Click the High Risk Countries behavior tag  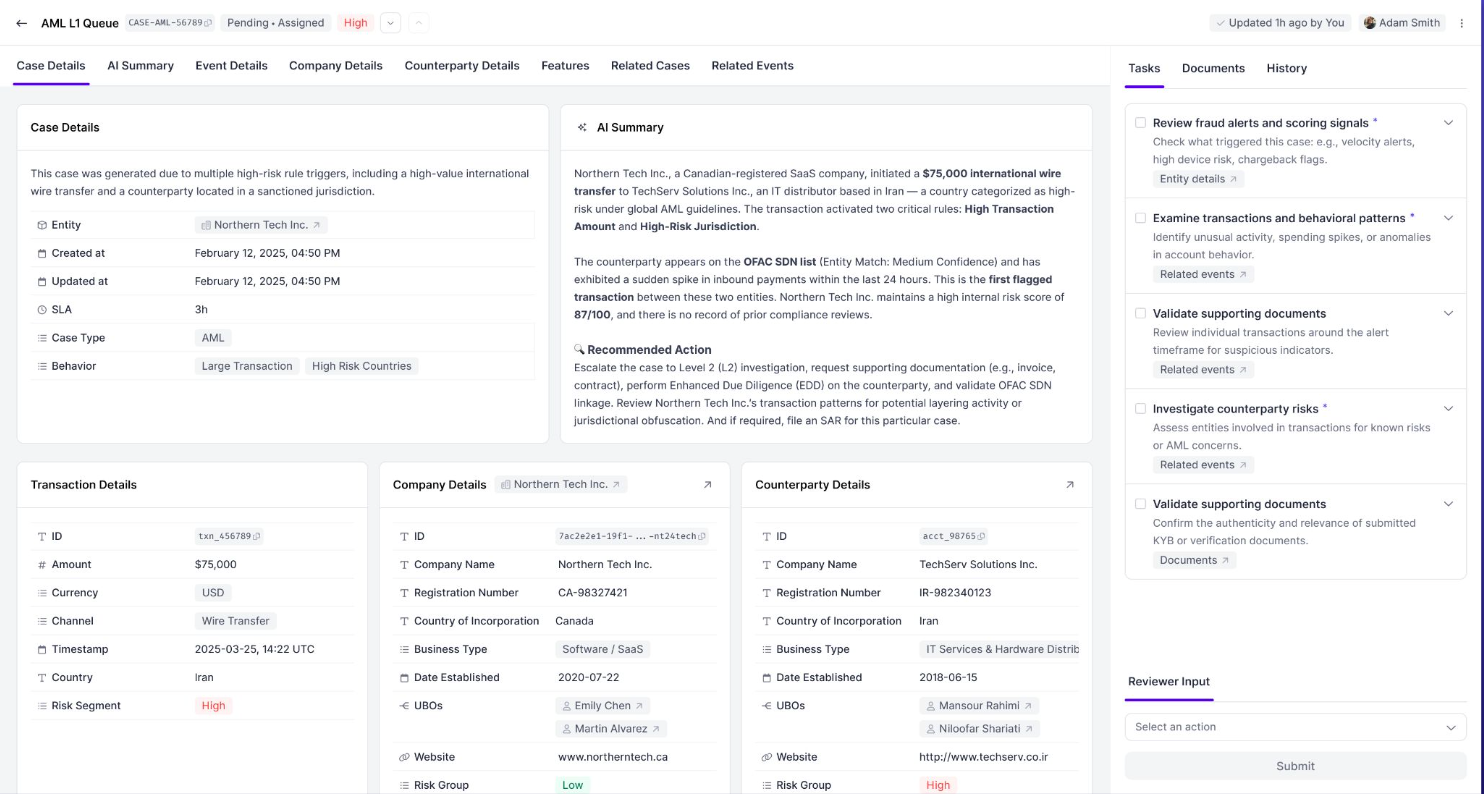coord(362,366)
